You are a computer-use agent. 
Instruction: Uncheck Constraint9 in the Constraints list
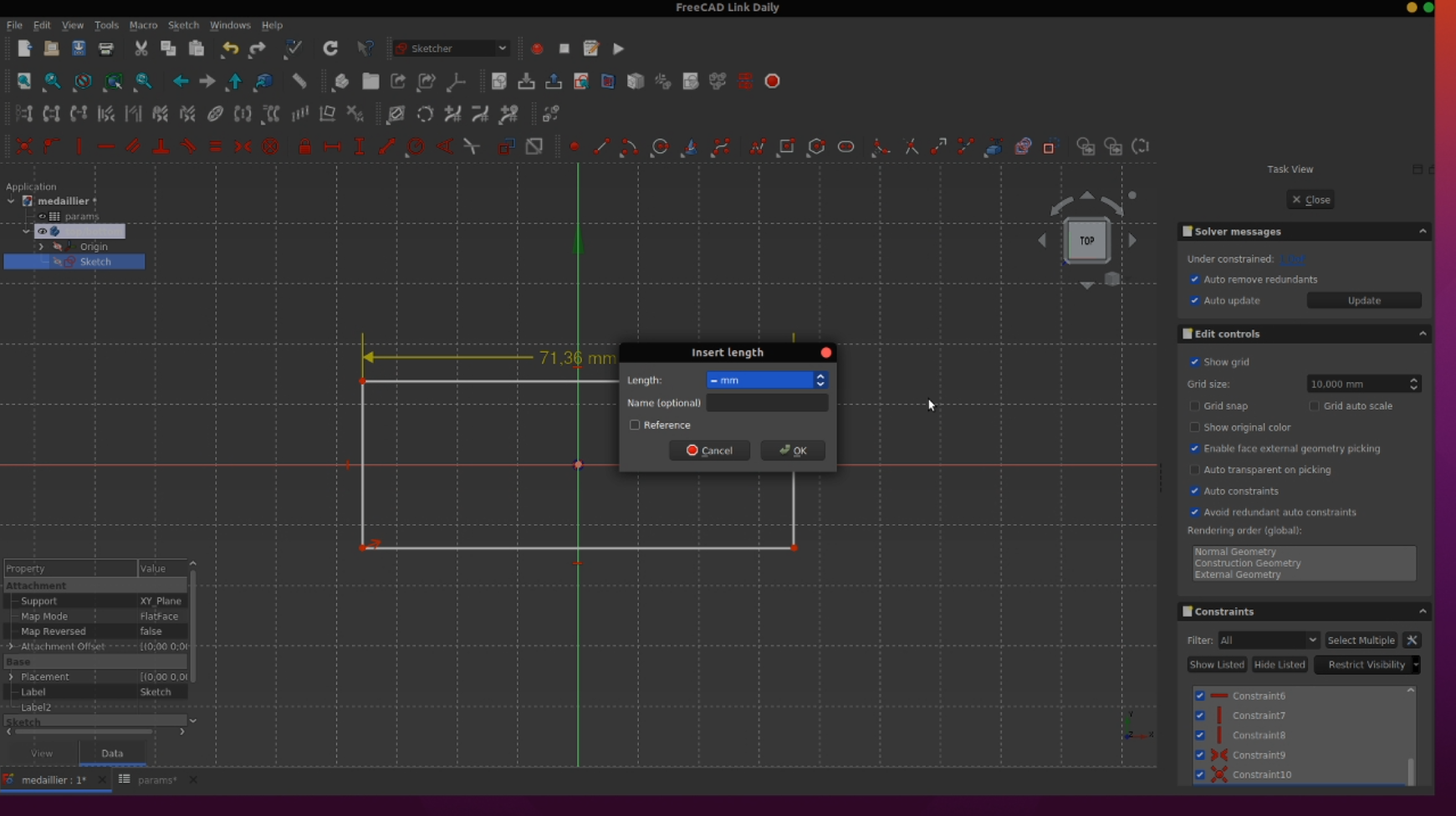click(1202, 755)
